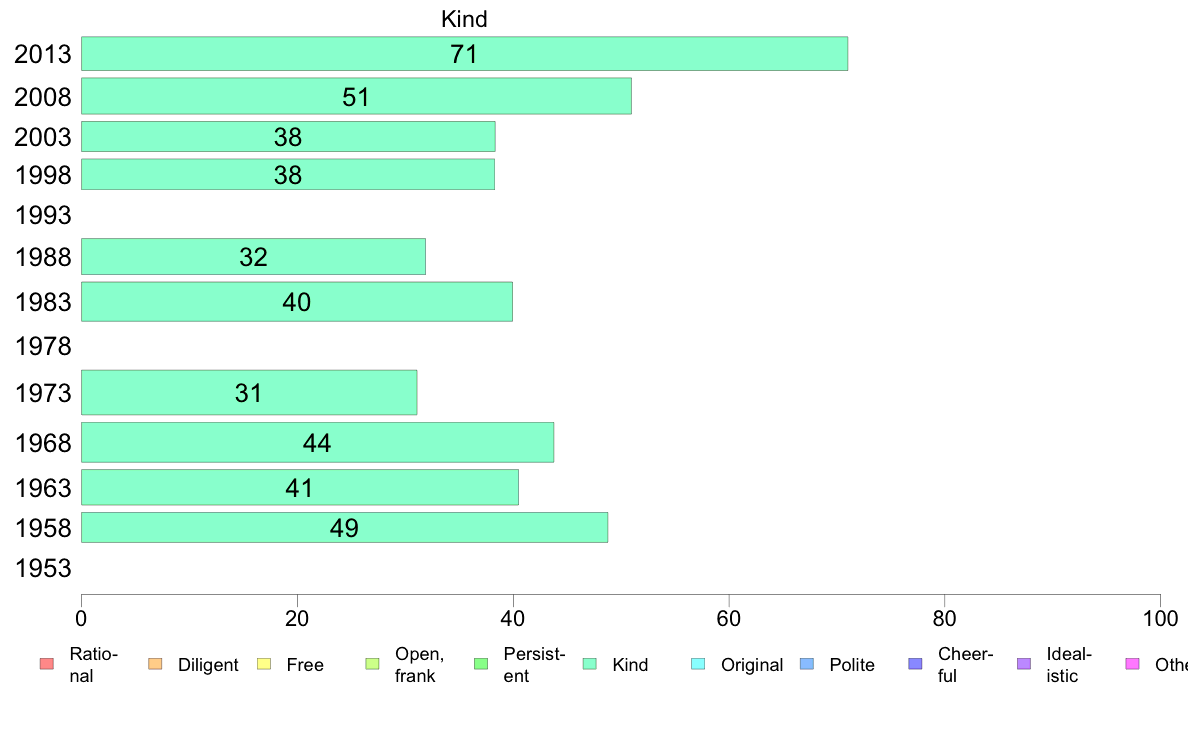1188x736 pixels.
Task: Select the 1993 year axis label
Action: [43, 215]
